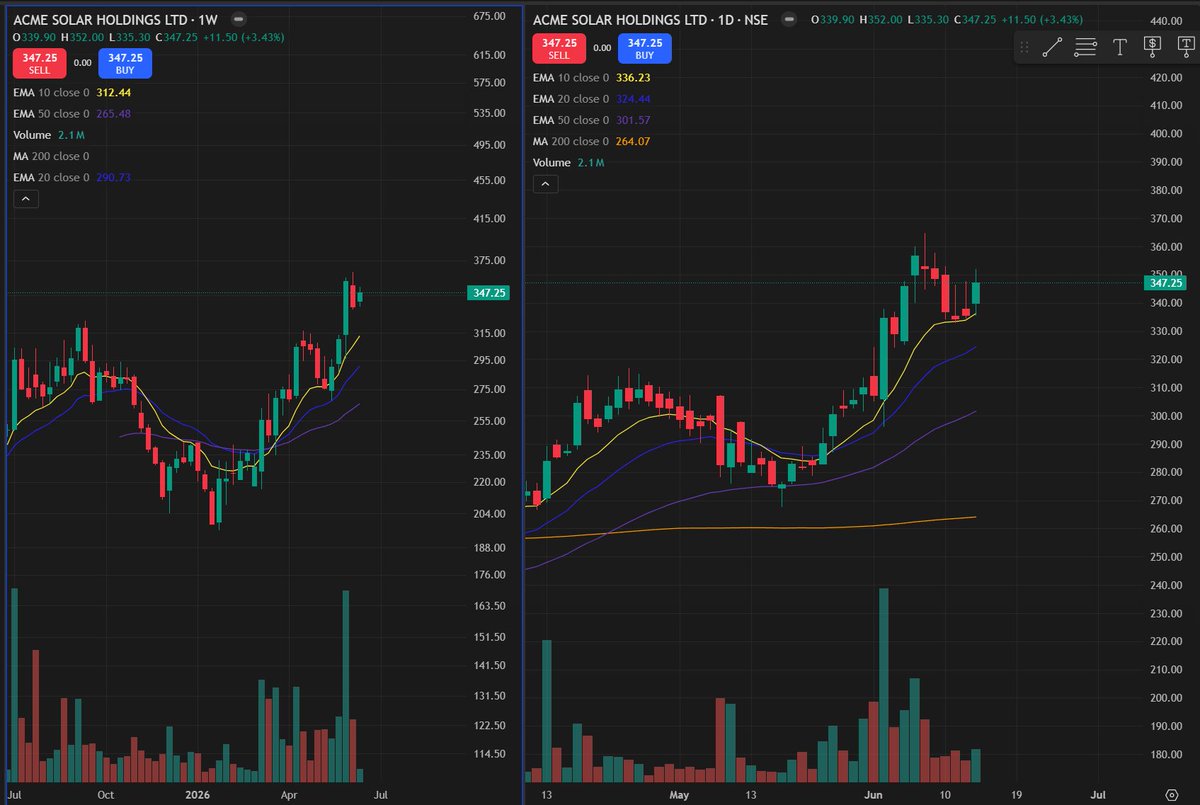1200x805 pixels.
Task: Click 180.00 on daily price scale
Action: pyautogui.click(x=1165, y=754)
